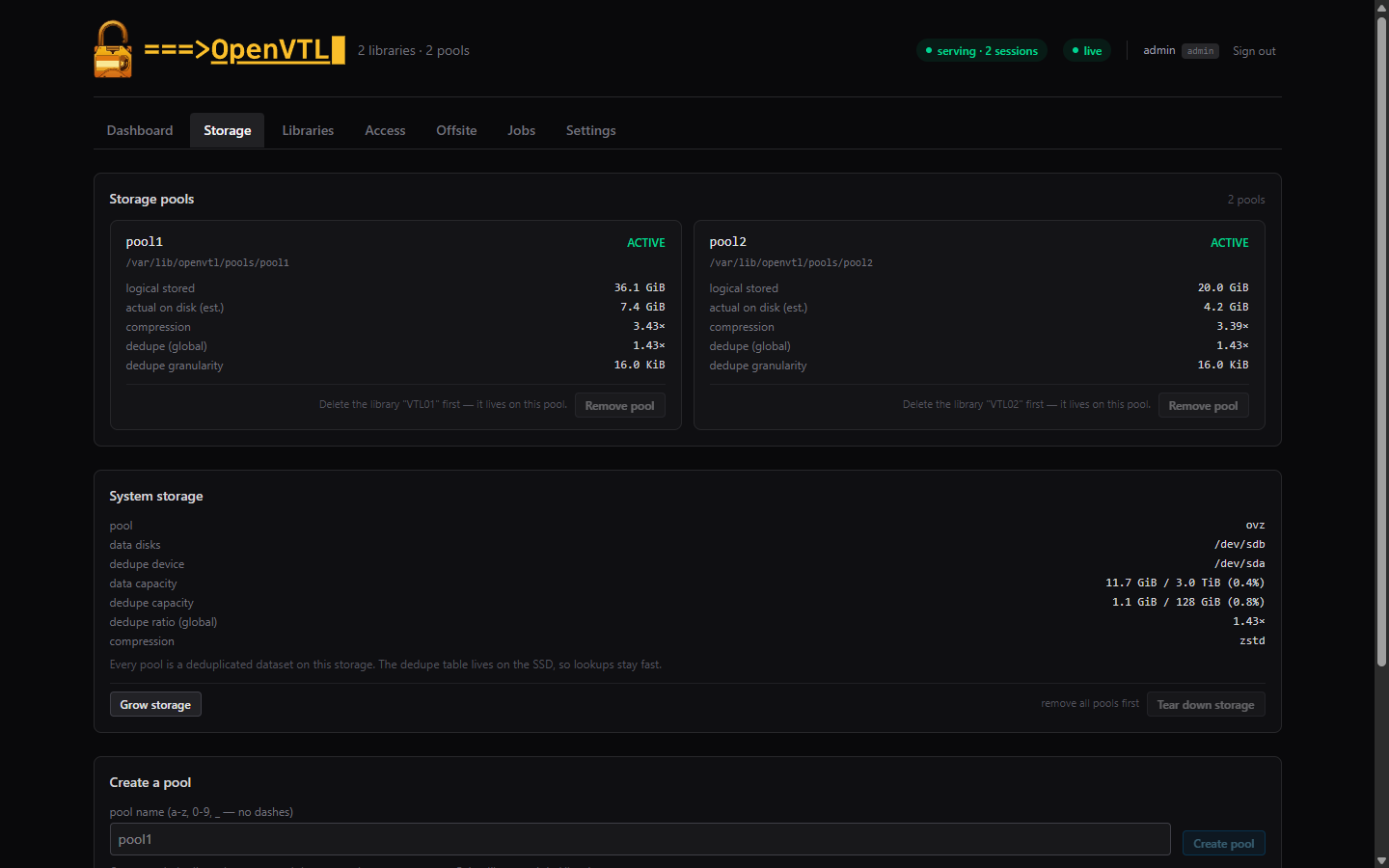This screenshot has width=1389, height=868.
Task: Click dedupe capacity value 1.1 GiB / 128 GiB
Action: coord(1188,602)
